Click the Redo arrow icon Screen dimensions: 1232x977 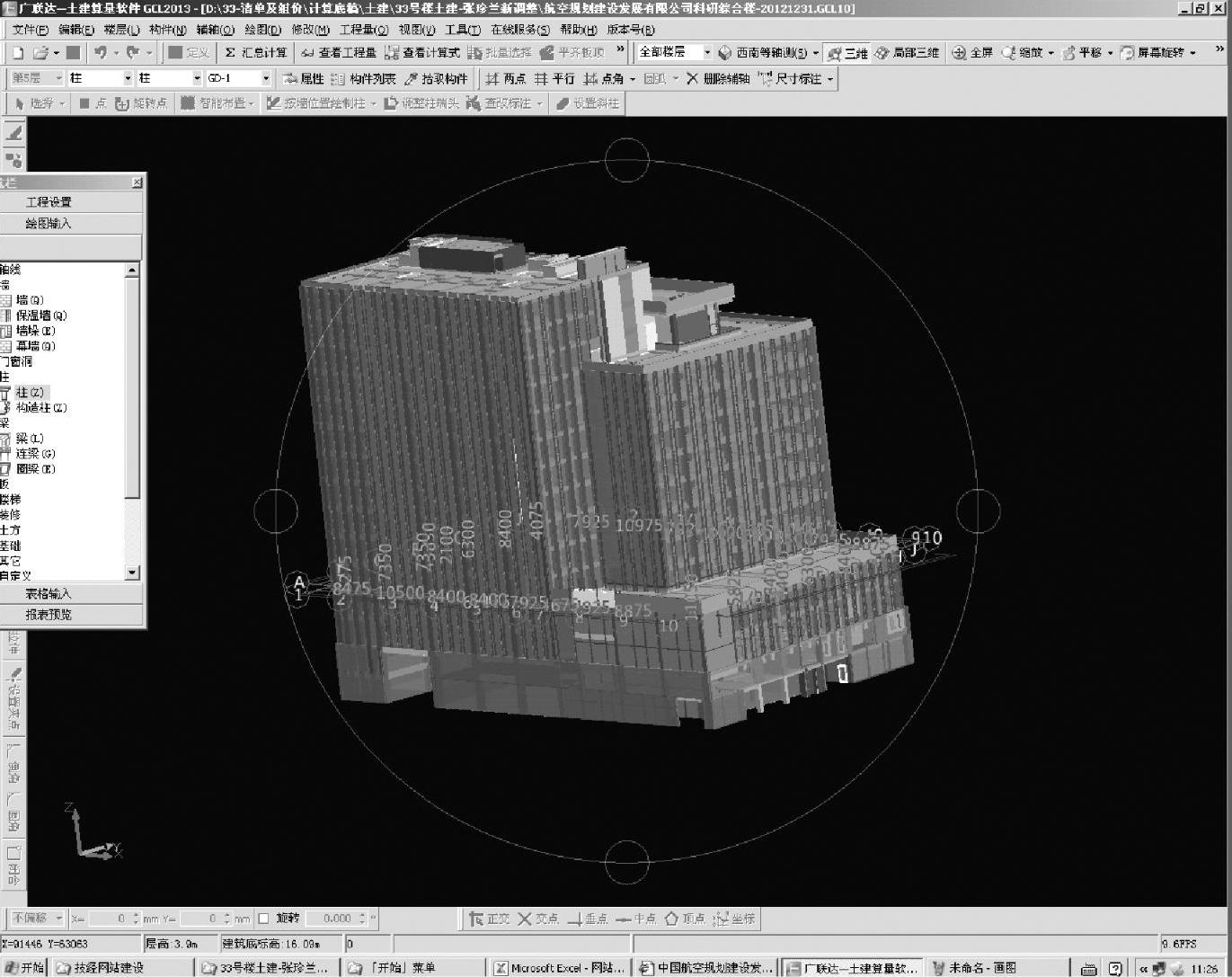click(x=133, y=53)
